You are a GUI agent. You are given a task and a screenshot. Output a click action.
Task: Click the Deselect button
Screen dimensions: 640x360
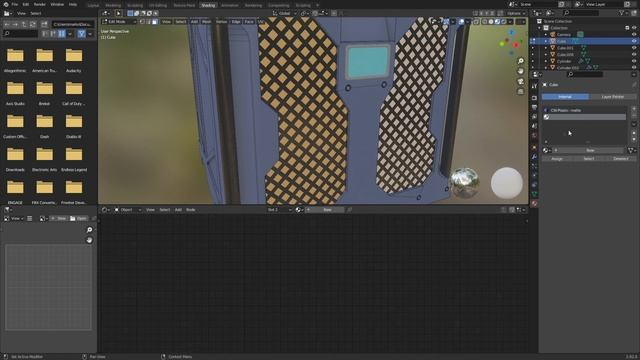click(x=620, y=159)
